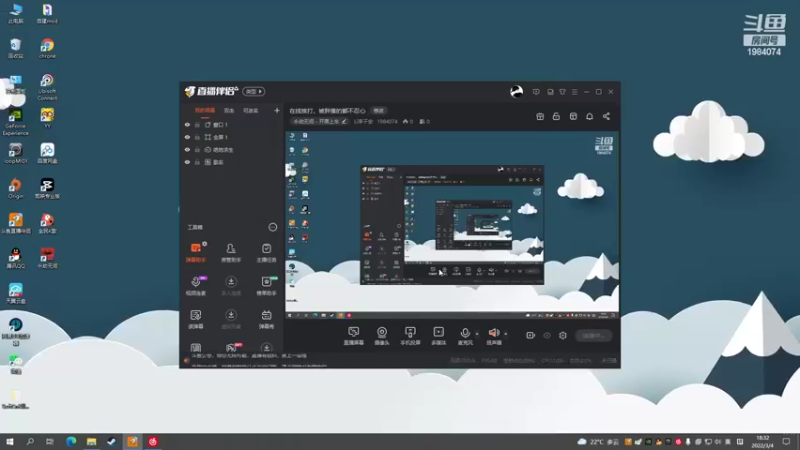
Task: Toggle eye of the last source row
Action: tap(187, 162)
